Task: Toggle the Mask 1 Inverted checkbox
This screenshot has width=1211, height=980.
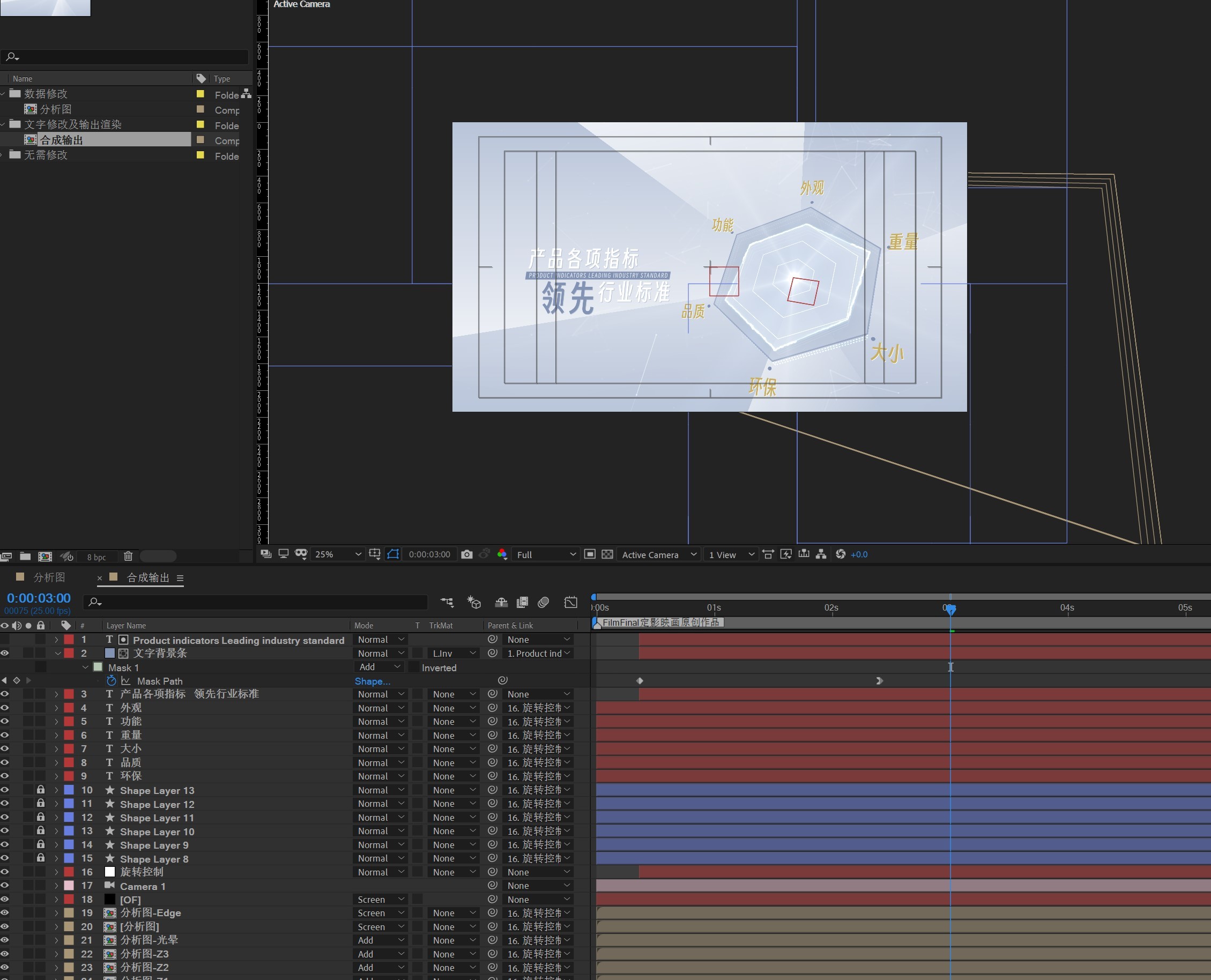Action: 414,667
